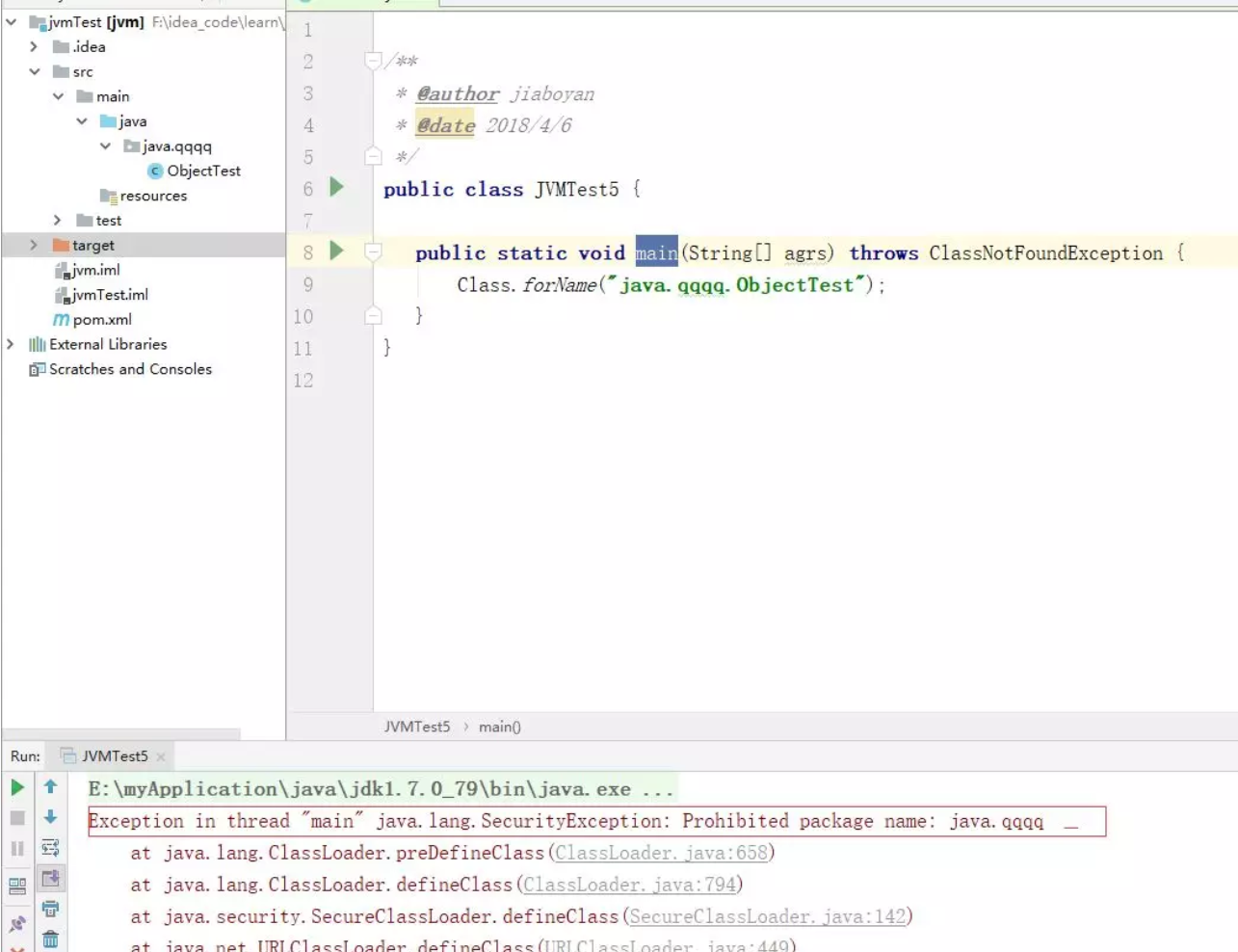This screenshot has height=952, width=1238.
Task: Click the java.exe command line in console
Action: (x=381, y=789)
